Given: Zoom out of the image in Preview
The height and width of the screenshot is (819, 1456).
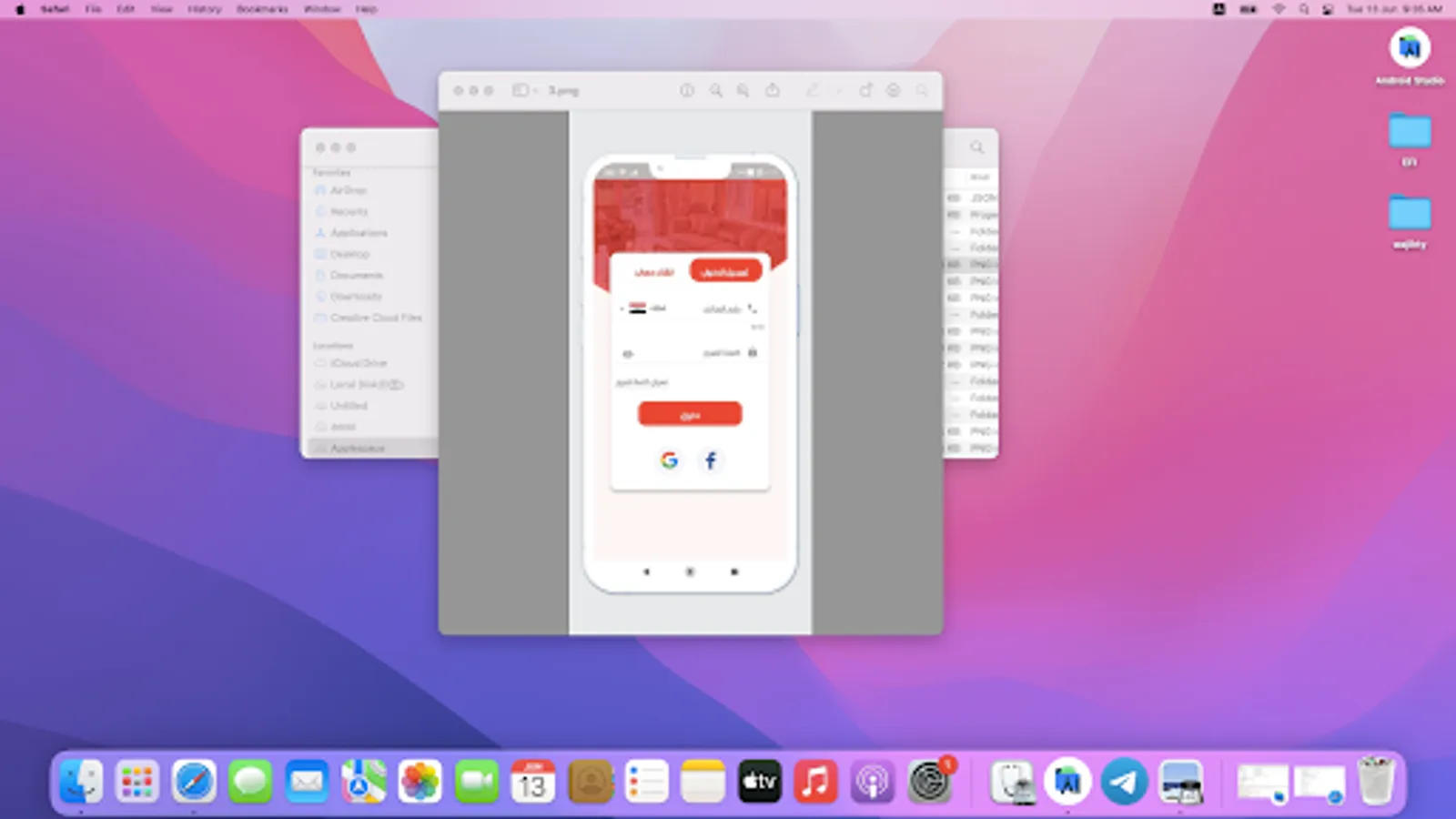Looking at the screenshot, I should [716, 90].
